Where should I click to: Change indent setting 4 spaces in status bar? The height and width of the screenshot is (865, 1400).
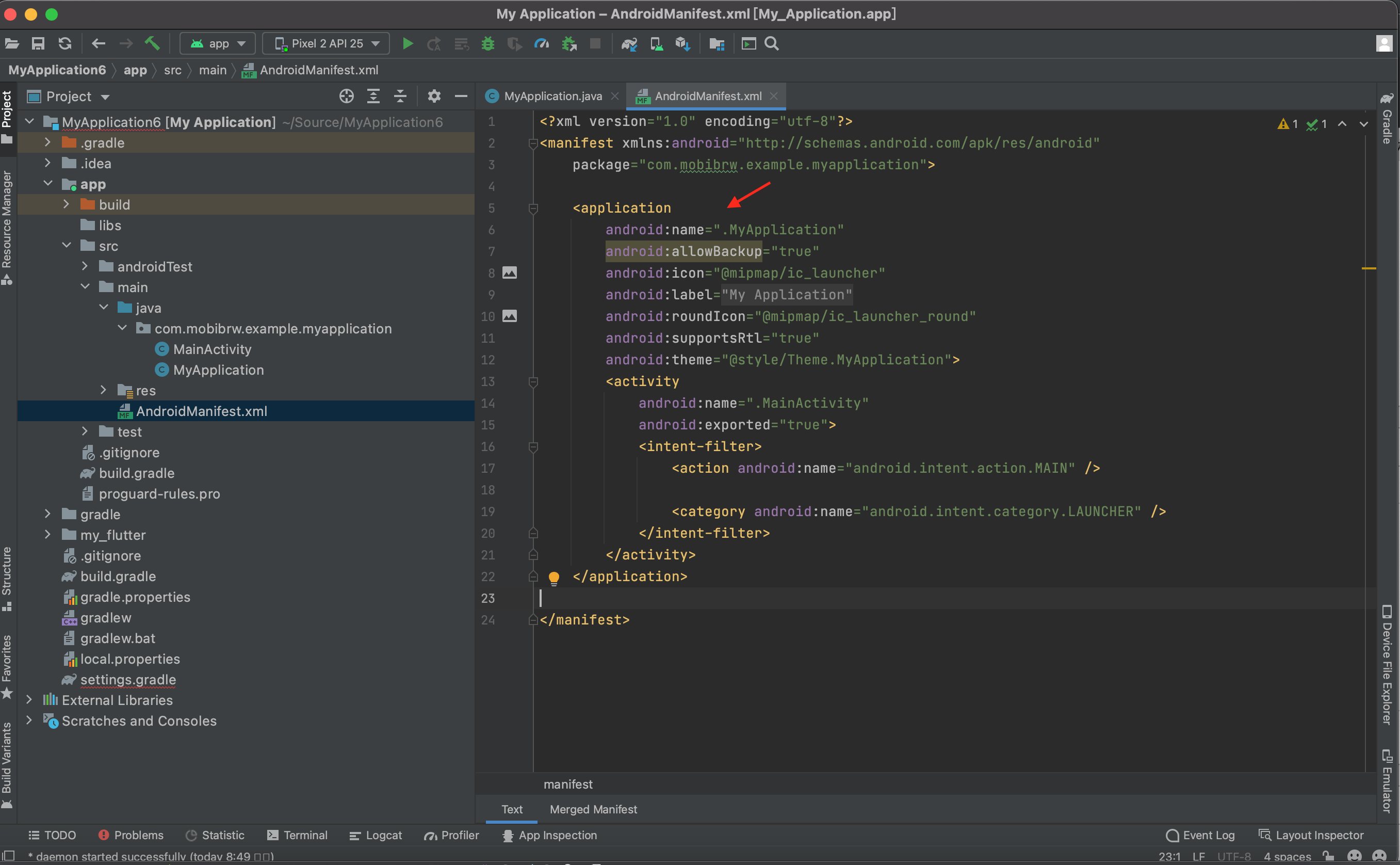pyautogui.click(x=1288, y=856)
